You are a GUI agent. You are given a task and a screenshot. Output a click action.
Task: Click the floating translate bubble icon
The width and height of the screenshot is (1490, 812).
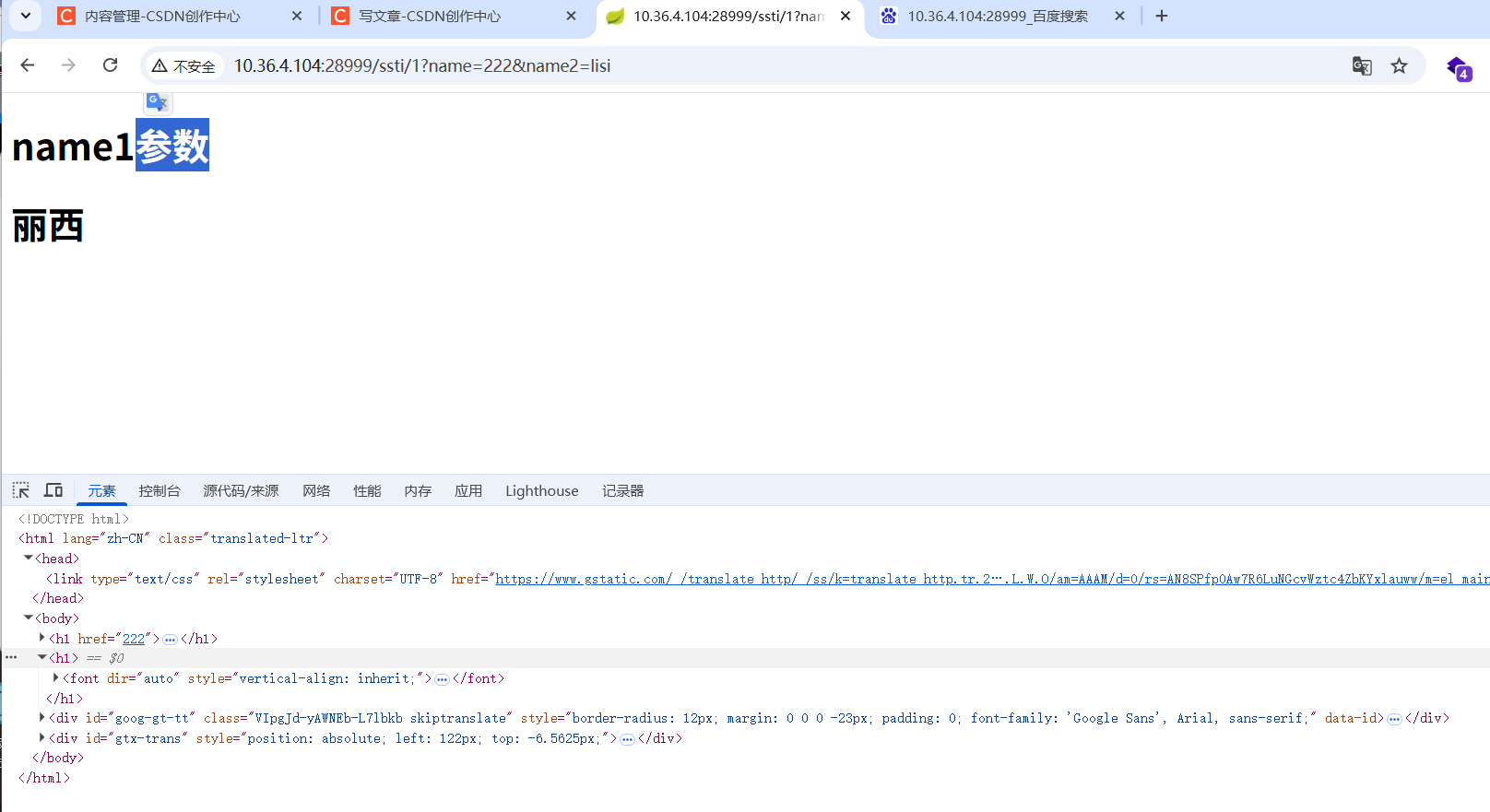click(x=158, y=102)
